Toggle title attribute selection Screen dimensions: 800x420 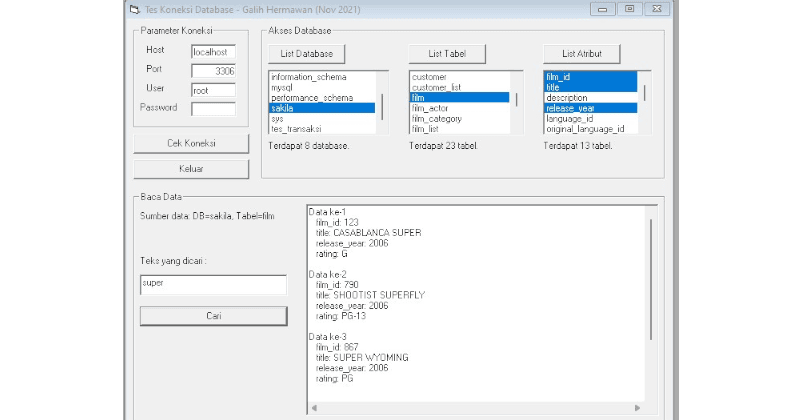point(591,87)
